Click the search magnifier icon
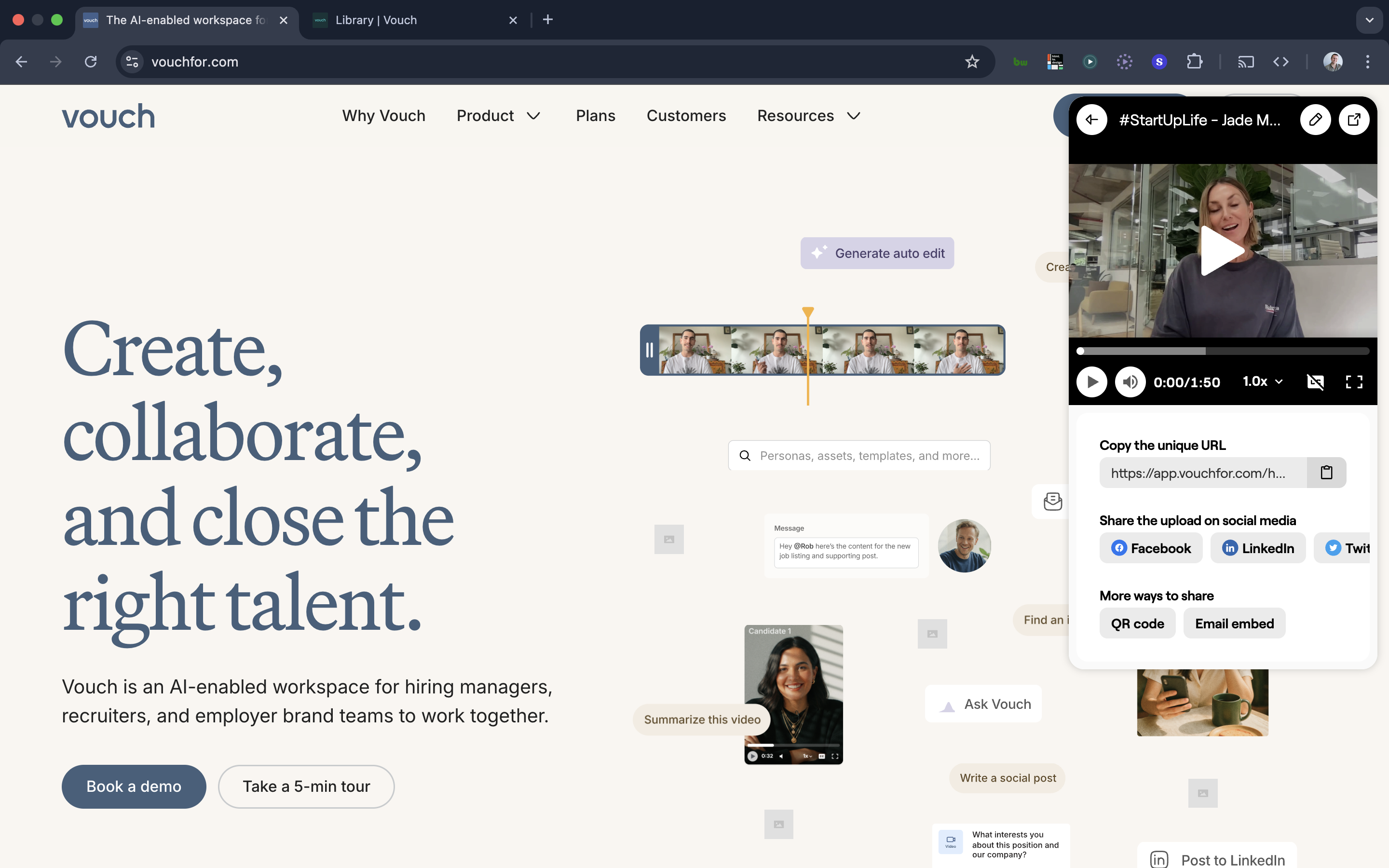 click(745, 456)
